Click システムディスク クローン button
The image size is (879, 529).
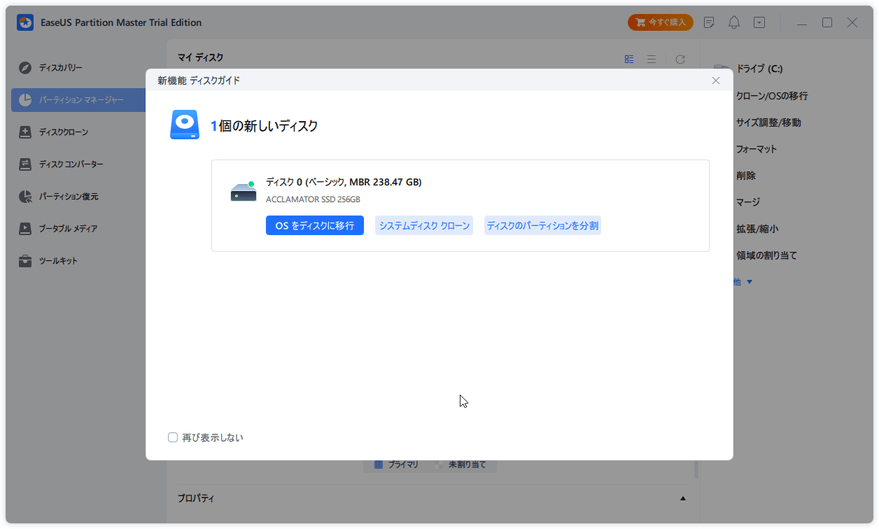[424, 226]
